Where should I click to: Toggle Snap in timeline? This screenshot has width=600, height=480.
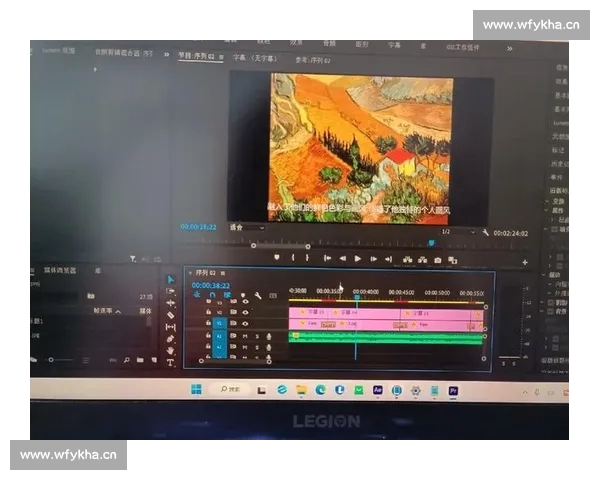point(212,295)
